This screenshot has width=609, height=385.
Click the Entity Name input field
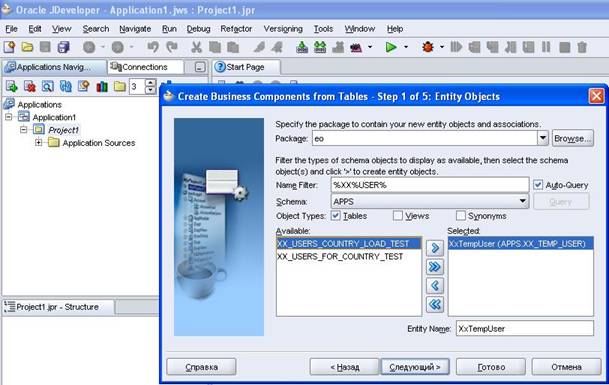(x=525, y=328)
